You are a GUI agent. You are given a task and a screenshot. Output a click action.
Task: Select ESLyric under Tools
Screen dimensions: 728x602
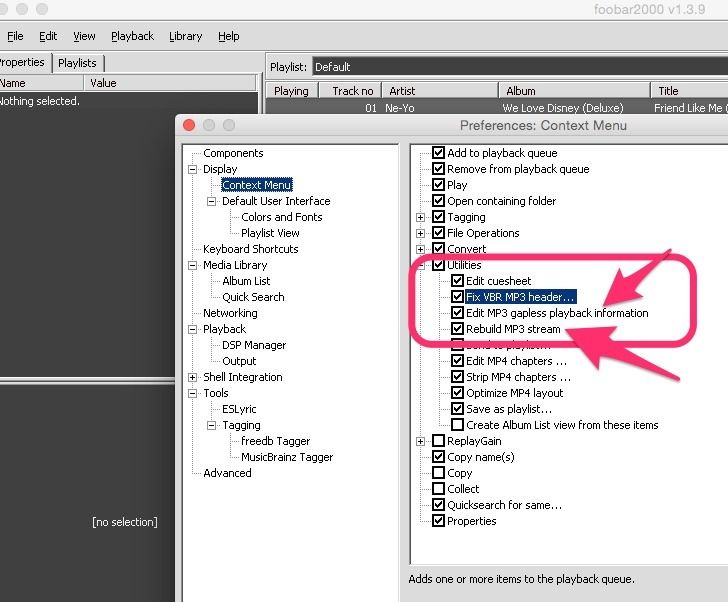(239, 409)
